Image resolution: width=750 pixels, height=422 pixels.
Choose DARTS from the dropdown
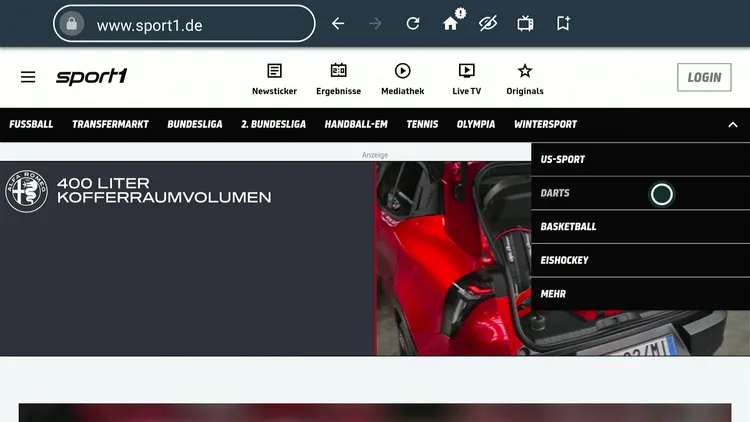(640, 193)
